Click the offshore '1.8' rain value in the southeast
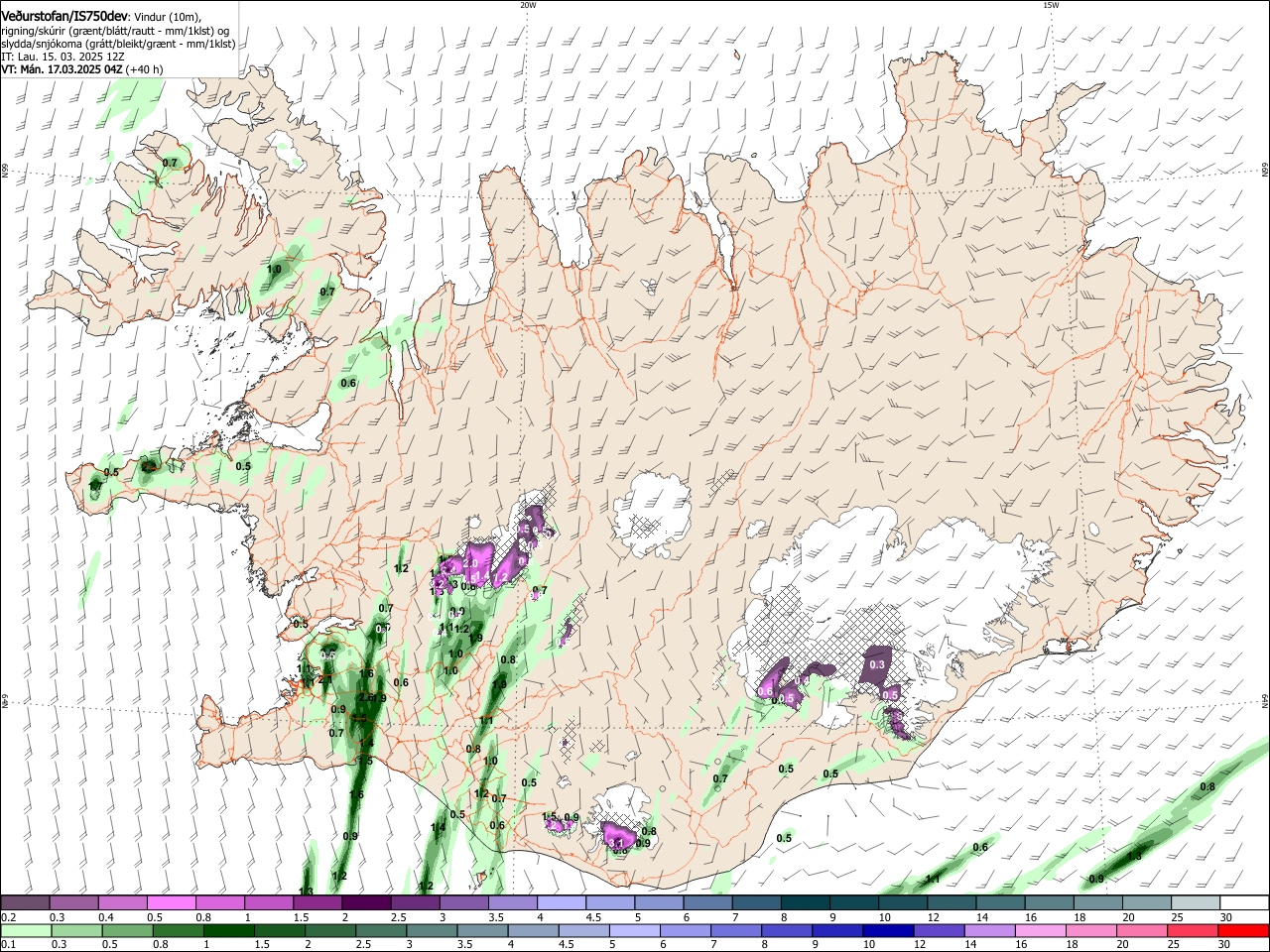This screenshot has width=1270, height=952. point(1134,857)
